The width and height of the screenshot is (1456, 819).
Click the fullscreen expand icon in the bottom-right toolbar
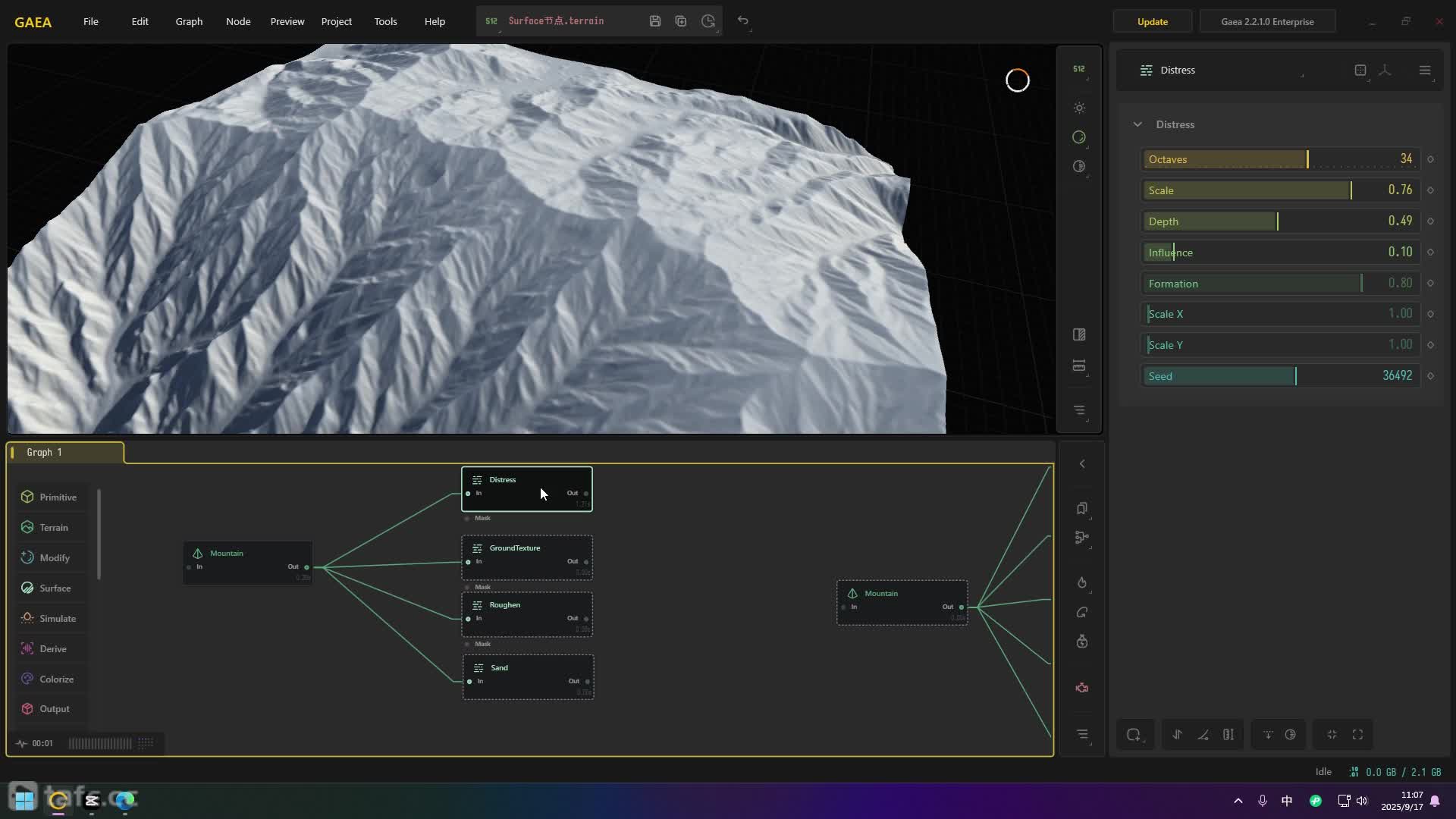(1357, 734)
